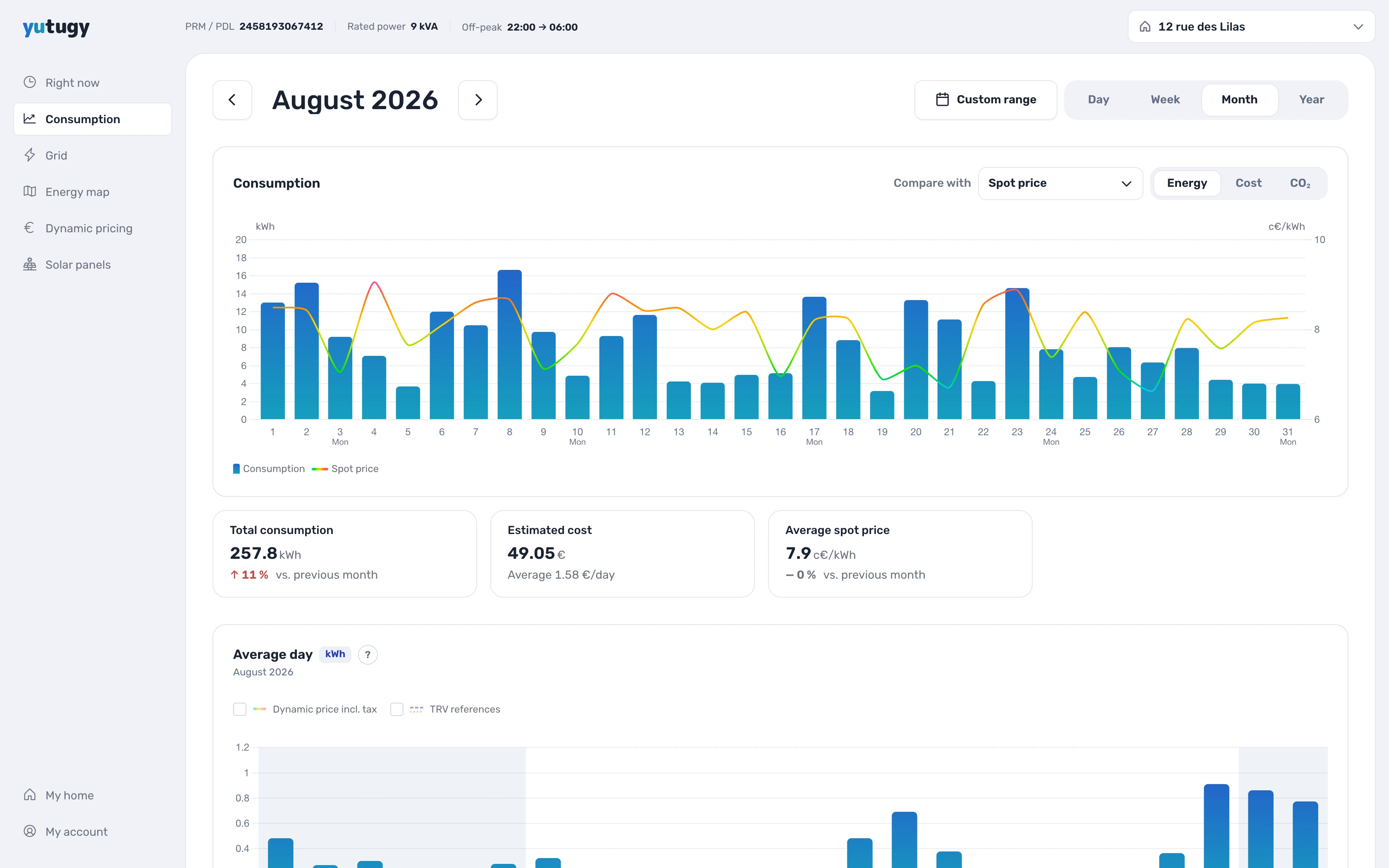Click the house icon in address selector
The image size is (1389, 868).
click(1145, 26)
